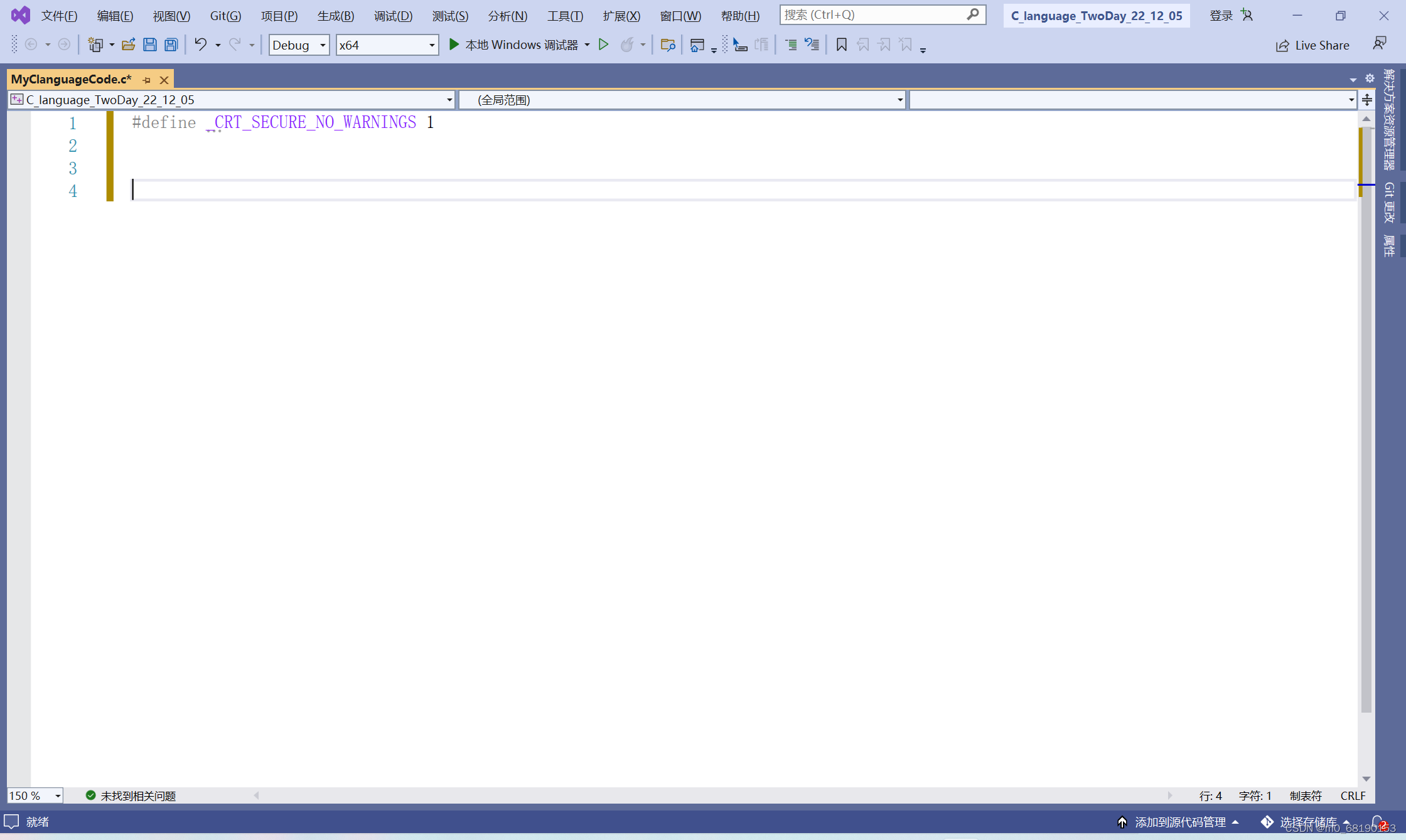
Task: Click the search magnifier icon
Action: 972,14
